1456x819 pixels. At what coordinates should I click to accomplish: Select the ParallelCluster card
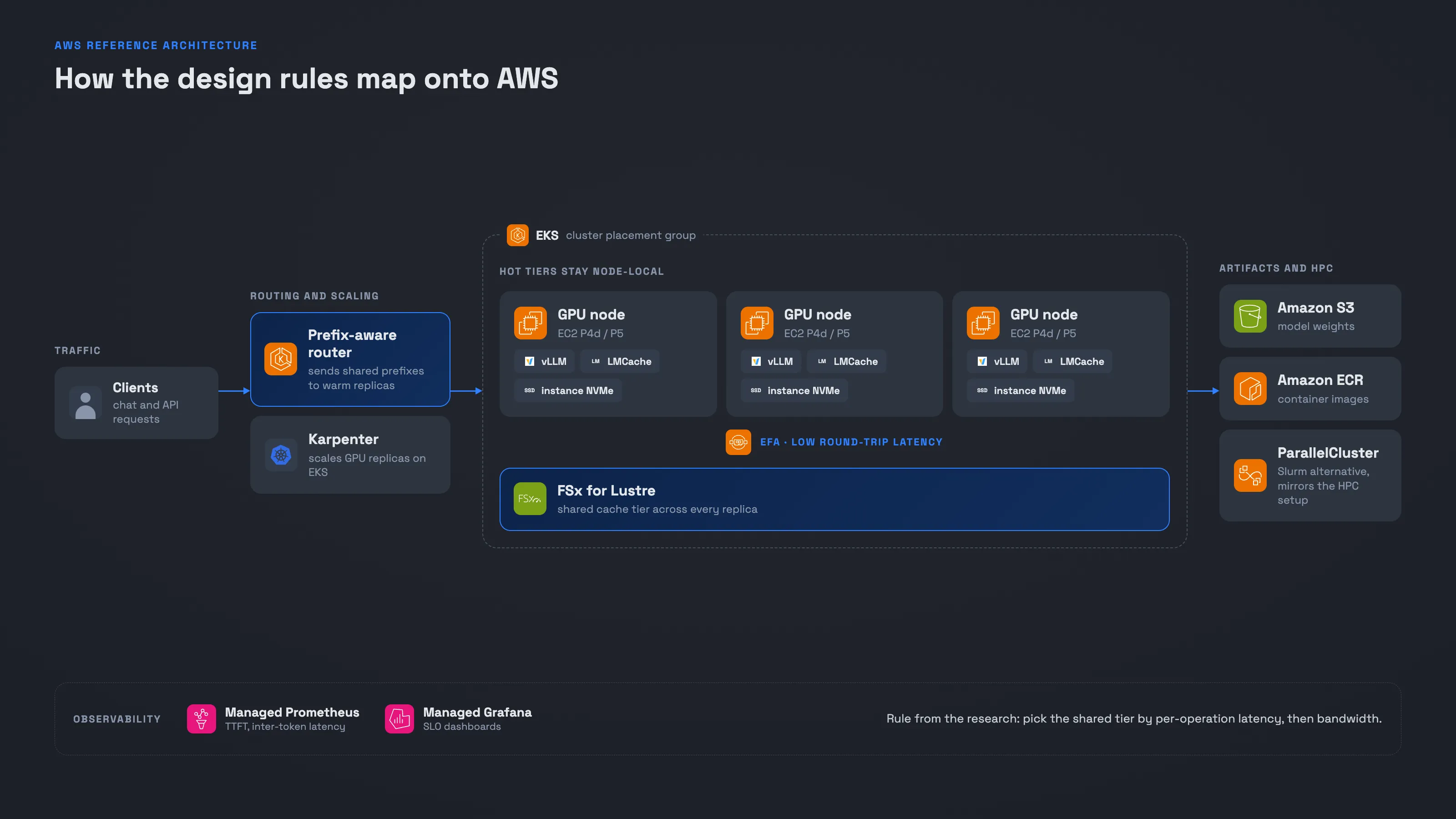pyautogui.click(x=1310, y=475)
